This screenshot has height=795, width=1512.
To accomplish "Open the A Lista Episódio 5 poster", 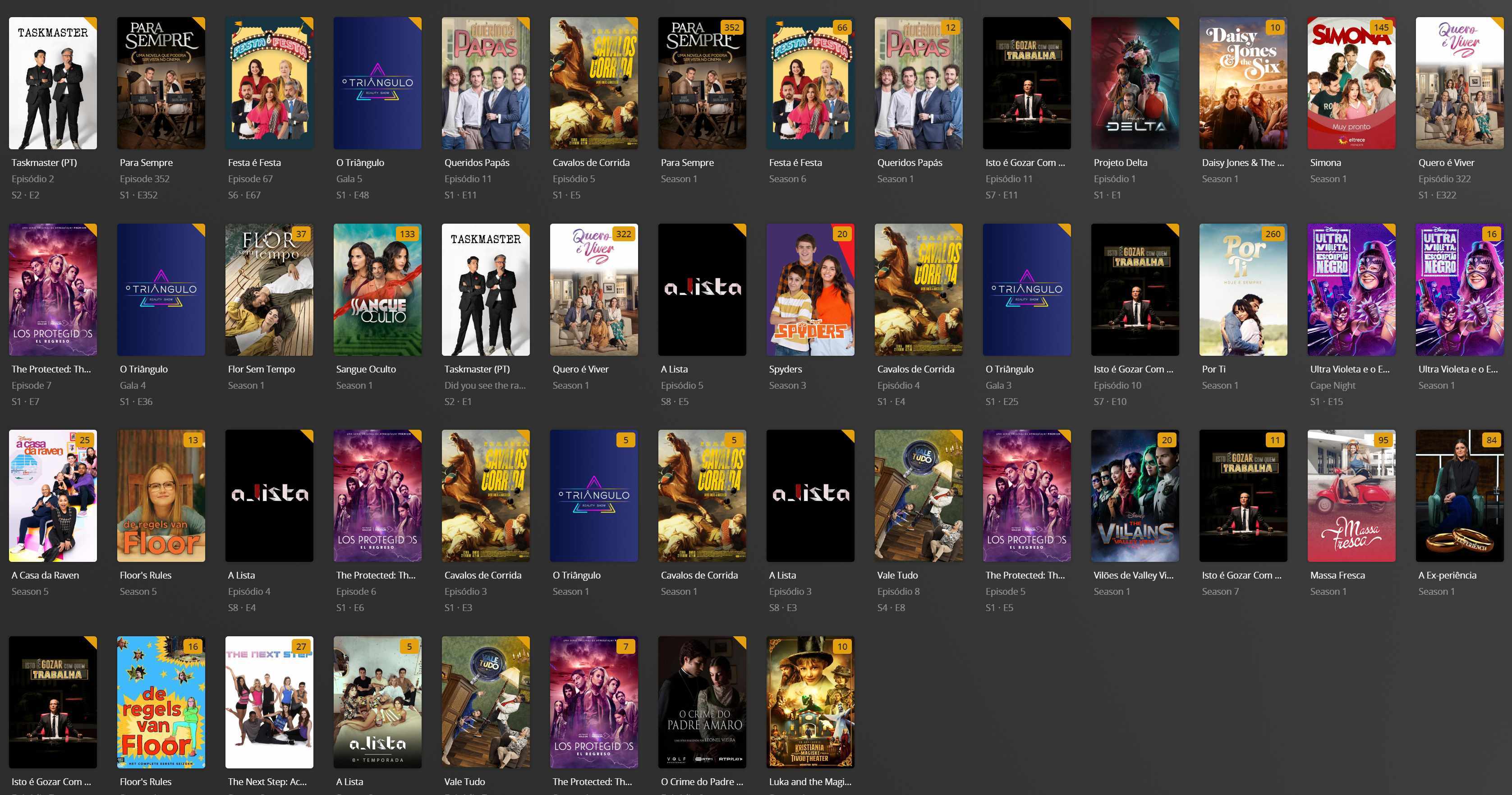I will click(x=702, y=290).
